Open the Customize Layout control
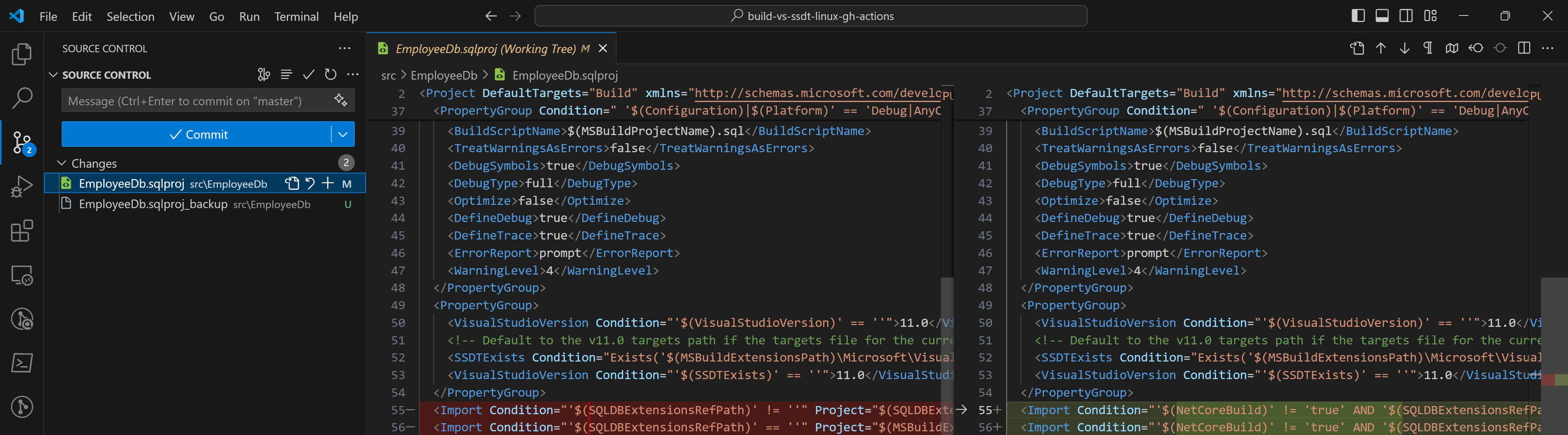The height and width of the screenshot is (435, 1568). point(1430,16)
